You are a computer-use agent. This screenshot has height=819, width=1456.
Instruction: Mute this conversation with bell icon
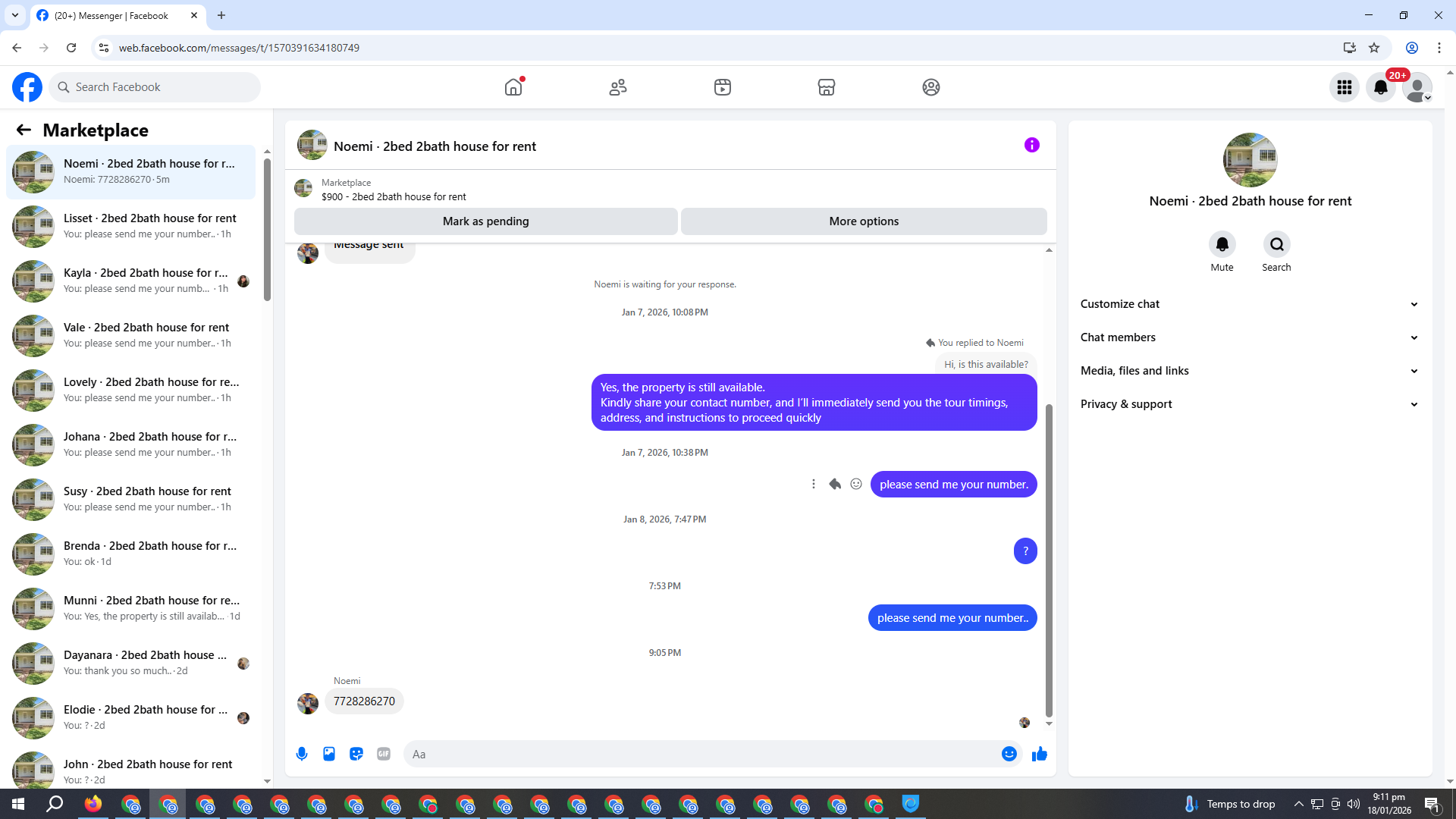(x=1222, y=244)
